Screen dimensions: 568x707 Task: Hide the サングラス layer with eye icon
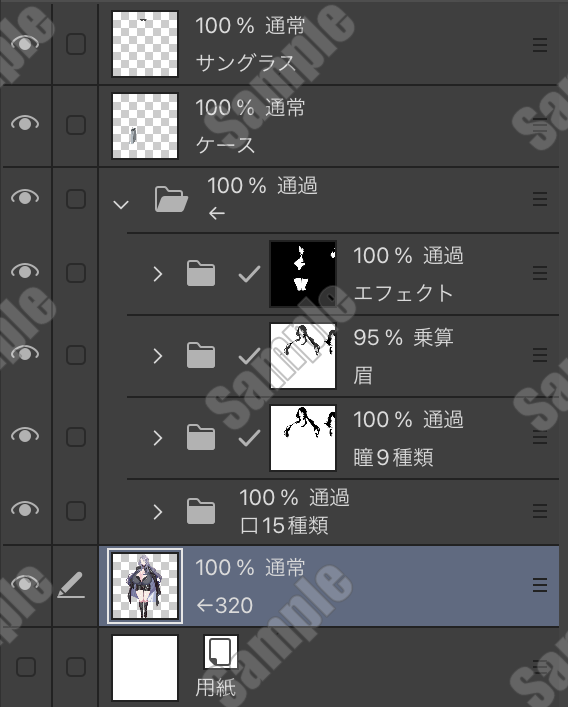[25, 43]
